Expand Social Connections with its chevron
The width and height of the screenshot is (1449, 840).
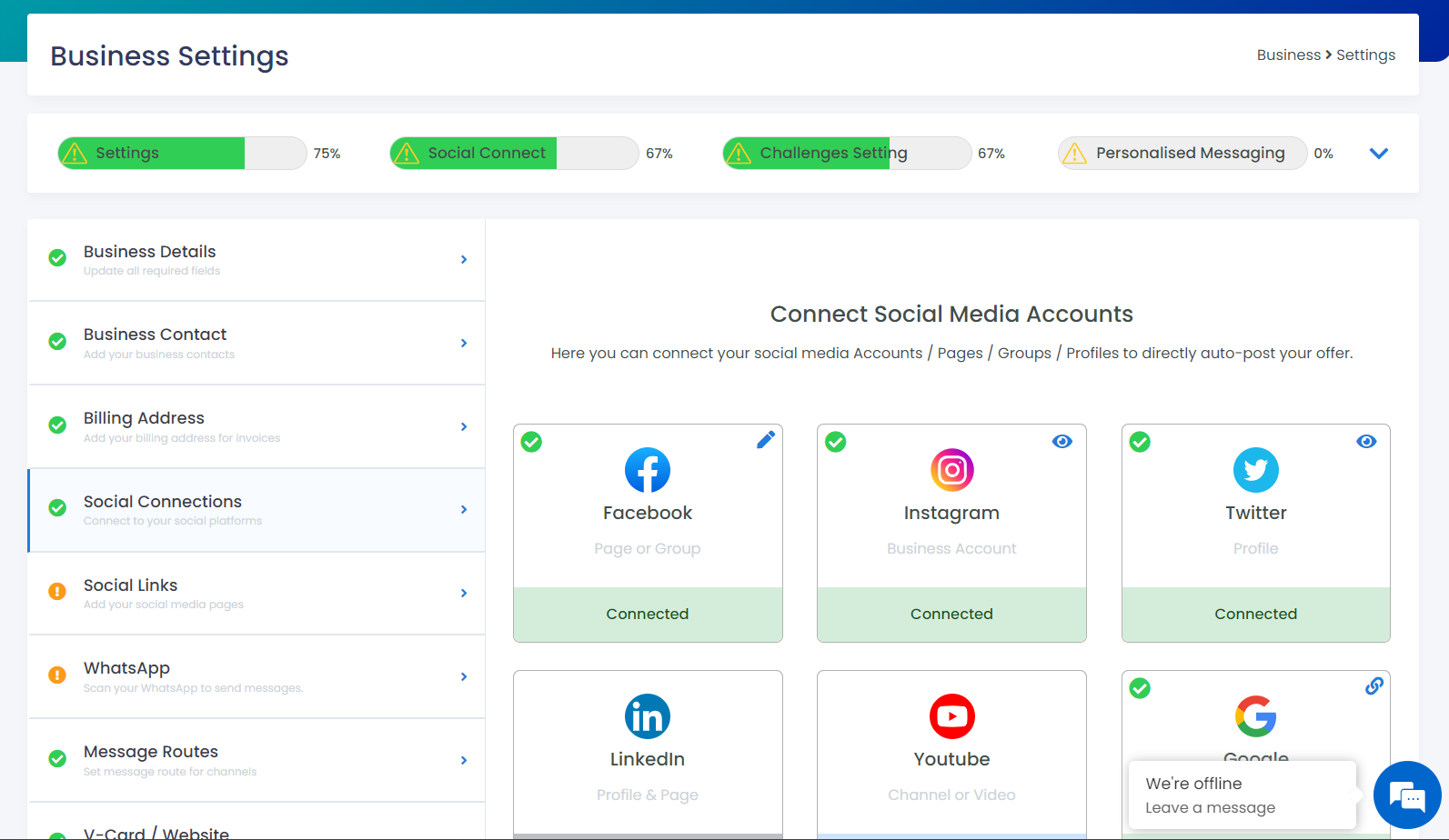tap(464, 510)
